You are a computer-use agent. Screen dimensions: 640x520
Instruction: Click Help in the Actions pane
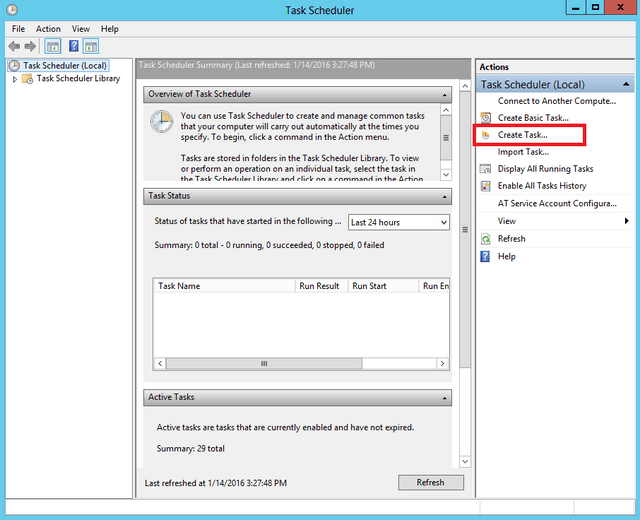[507, 257]
